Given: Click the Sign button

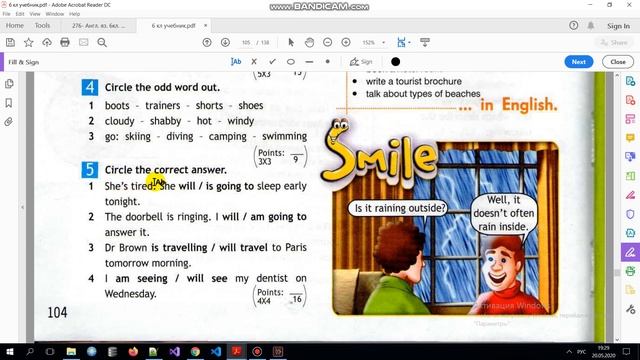Looking at the screenshot, I should pos(361,62).
